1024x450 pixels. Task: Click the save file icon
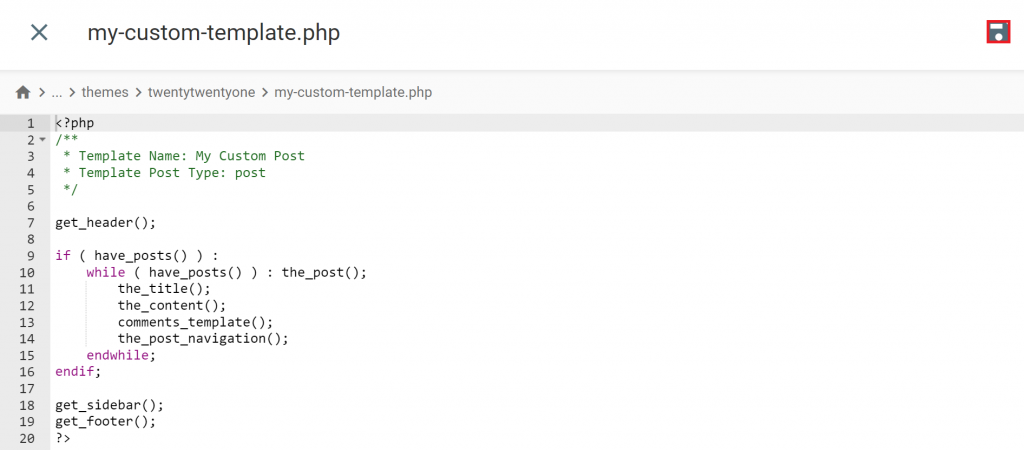(x=997, y=32)
